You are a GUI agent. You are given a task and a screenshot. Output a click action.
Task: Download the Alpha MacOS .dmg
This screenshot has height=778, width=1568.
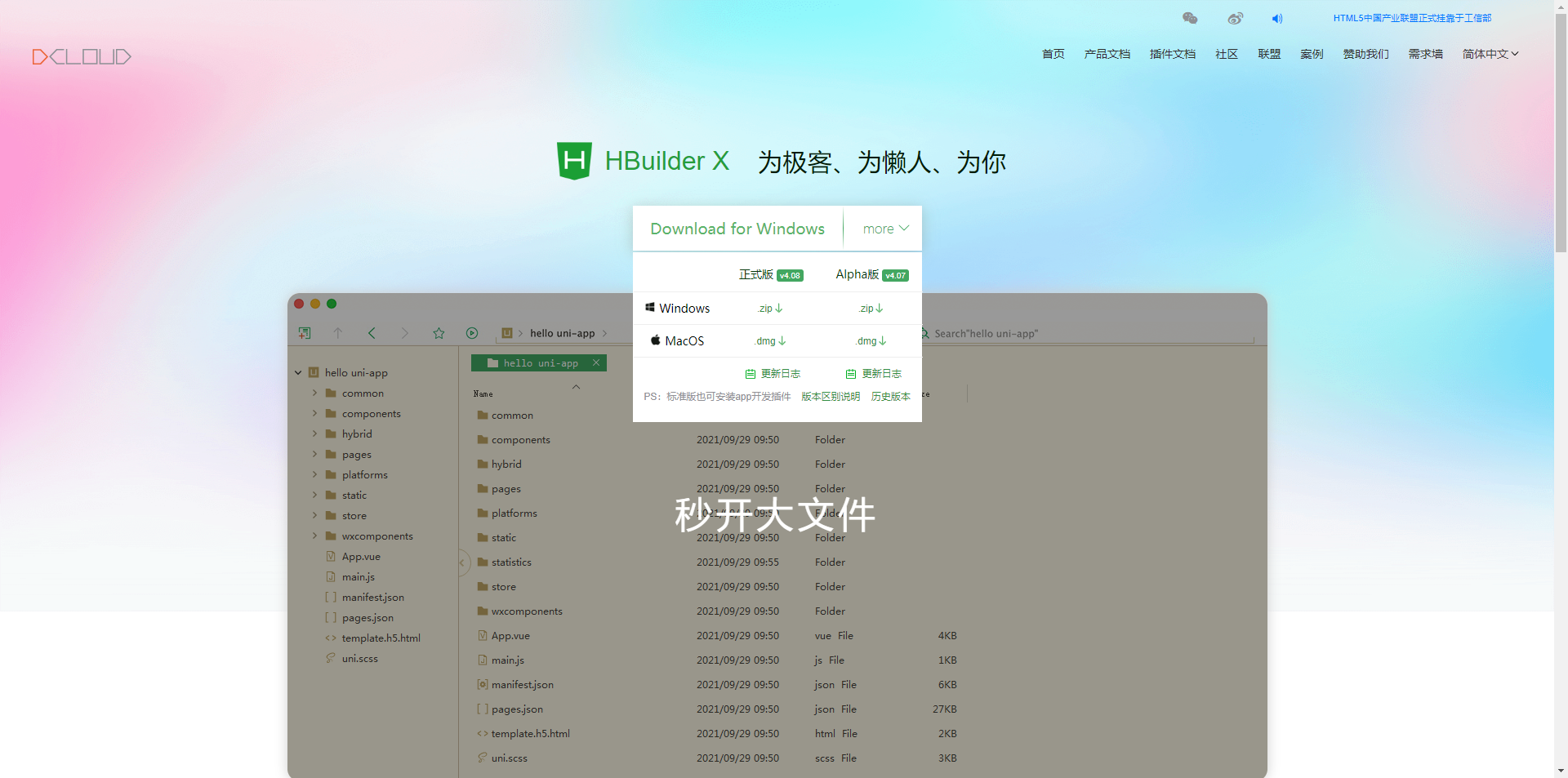point(871,341)
